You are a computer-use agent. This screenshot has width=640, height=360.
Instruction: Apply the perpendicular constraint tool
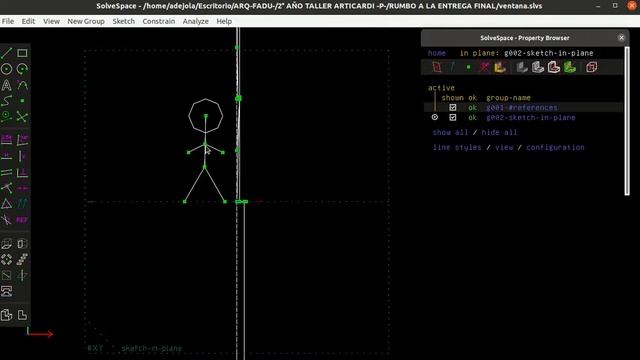click(x=22, y=173)
